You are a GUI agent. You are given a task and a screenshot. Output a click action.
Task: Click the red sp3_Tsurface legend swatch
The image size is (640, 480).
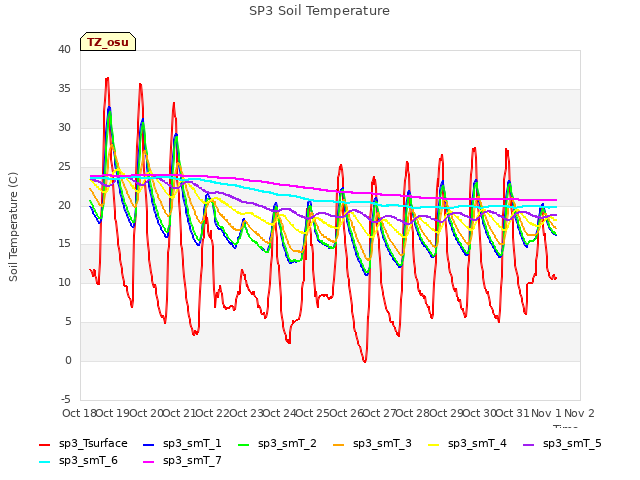[44, 444]
